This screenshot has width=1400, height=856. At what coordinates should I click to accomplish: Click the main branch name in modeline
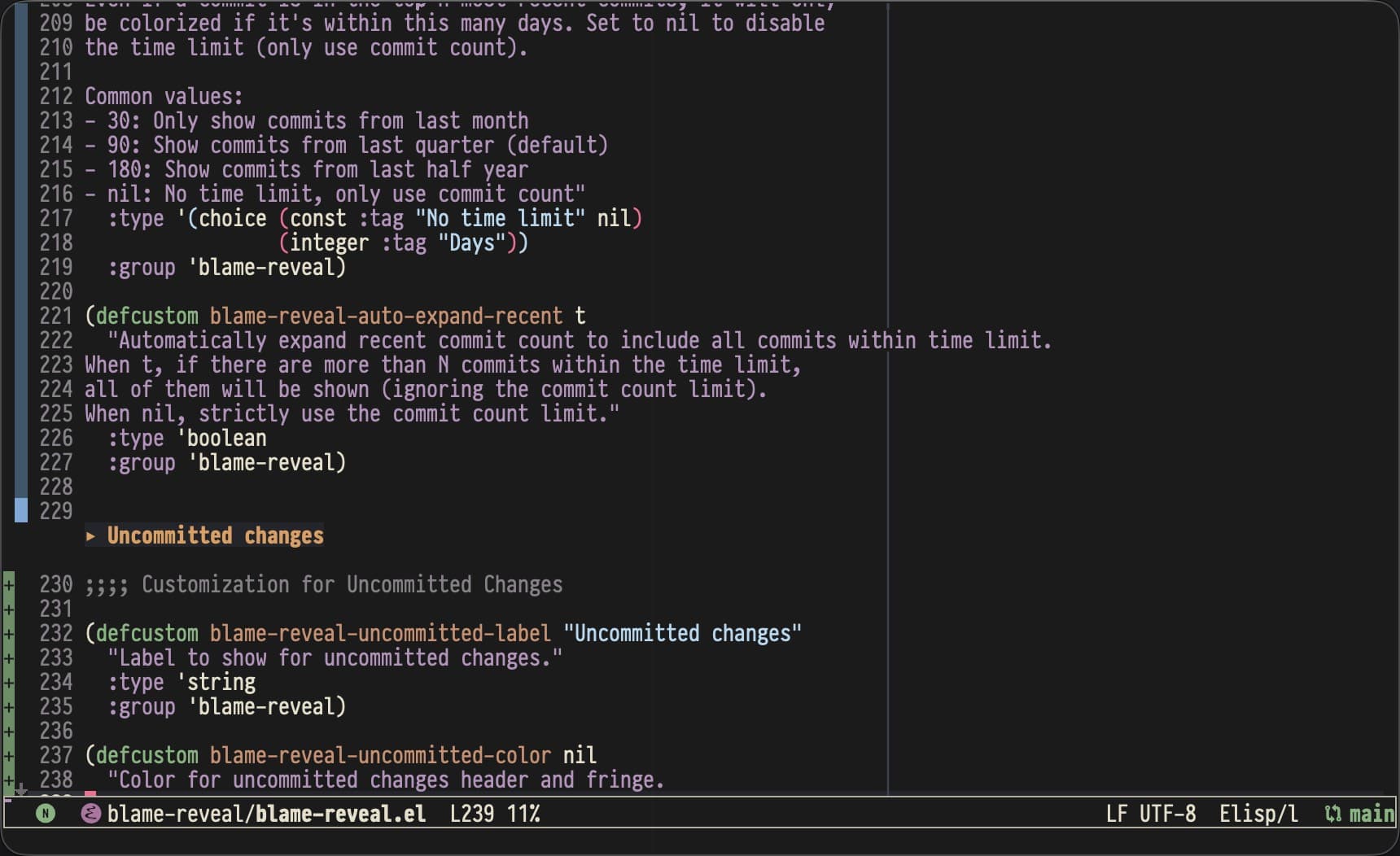point(1371,814)
